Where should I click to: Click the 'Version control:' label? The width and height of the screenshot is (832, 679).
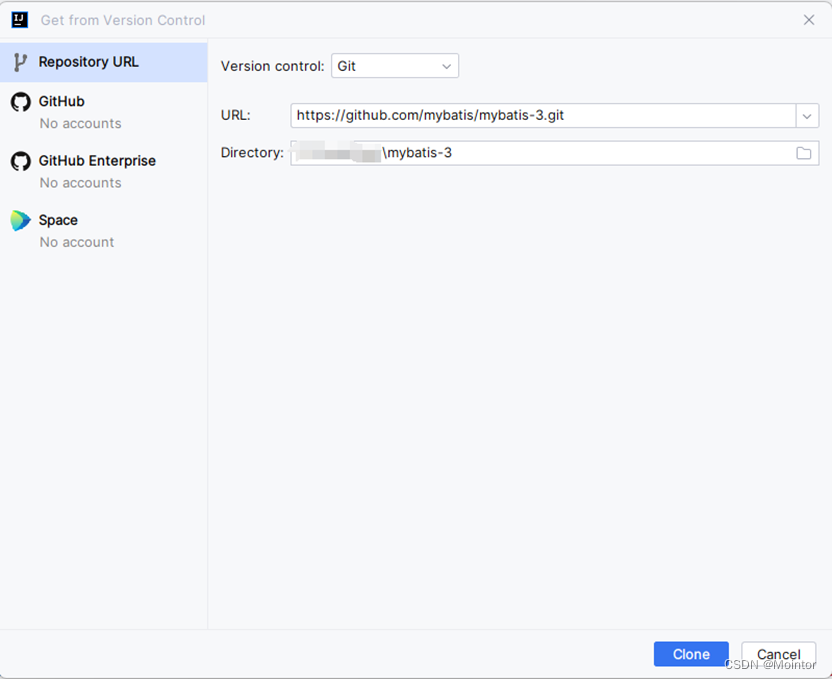[272, 66]
